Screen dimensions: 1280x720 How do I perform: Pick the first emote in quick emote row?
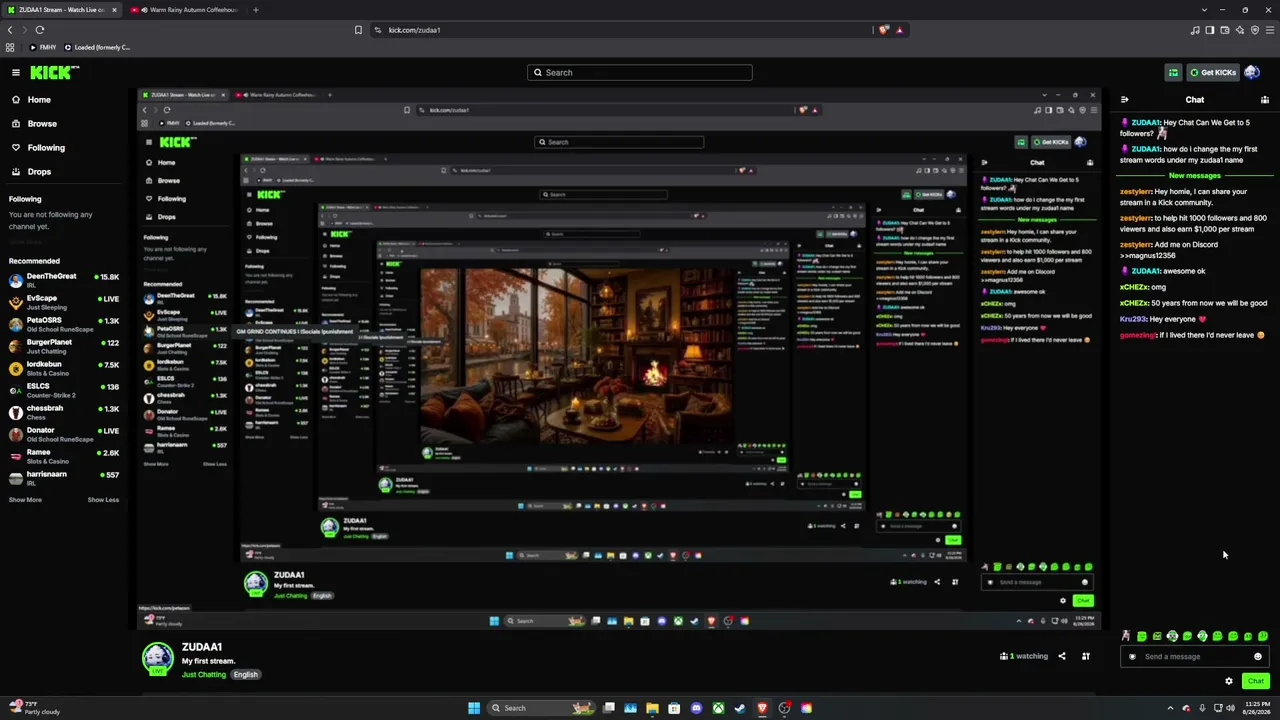[x=1126, y=636]
